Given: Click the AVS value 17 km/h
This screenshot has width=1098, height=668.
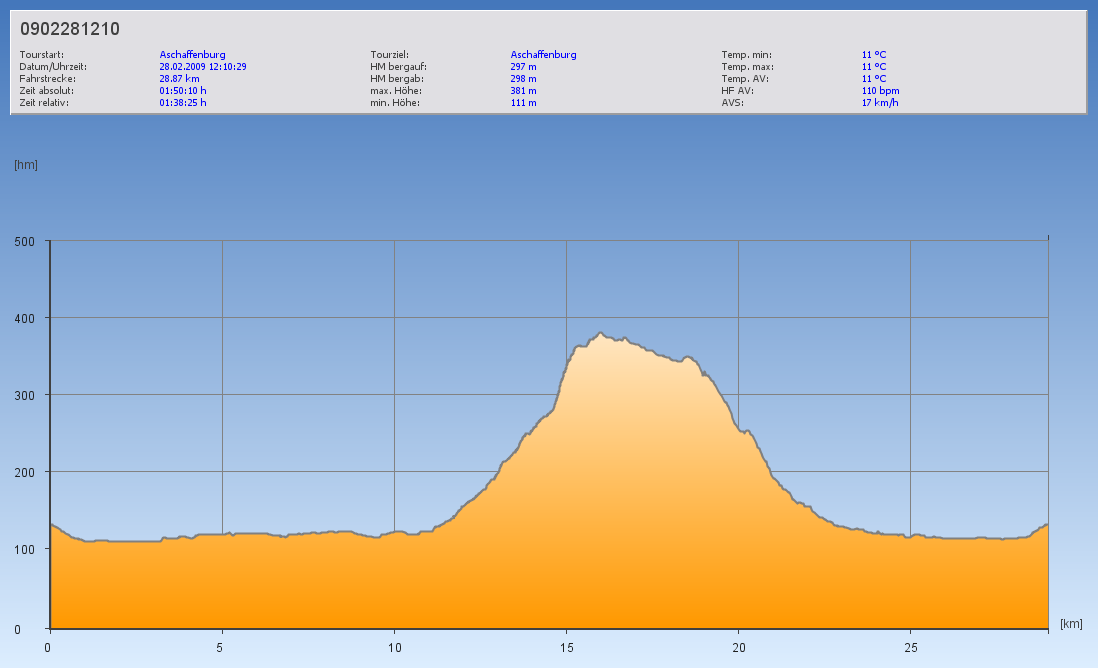Looking at the screenshot, I should point(880,102).
